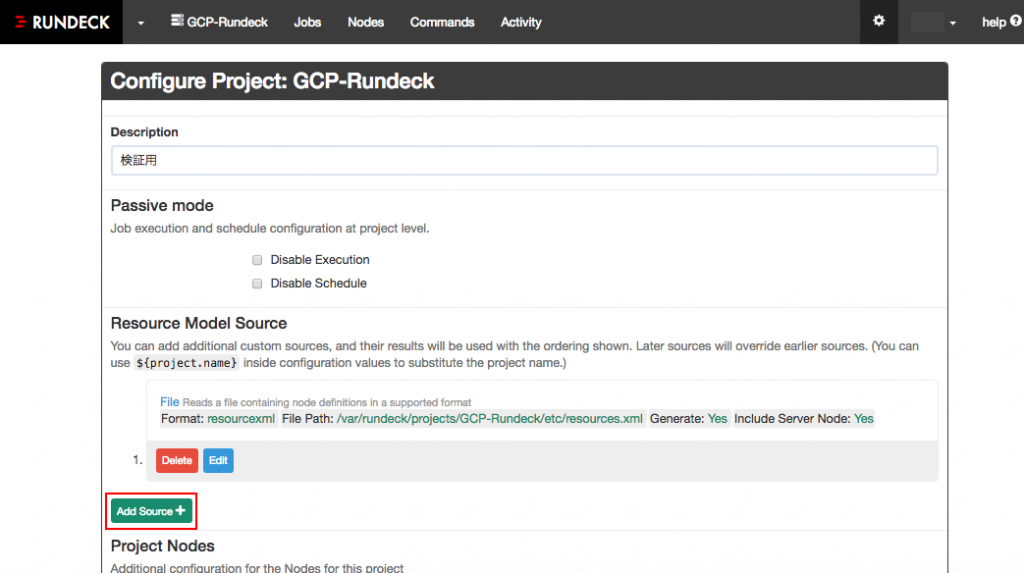Click the project list icon beside GCP-Rundeck
Viewport: 1024px width, 573px height.
click(177, 20)
